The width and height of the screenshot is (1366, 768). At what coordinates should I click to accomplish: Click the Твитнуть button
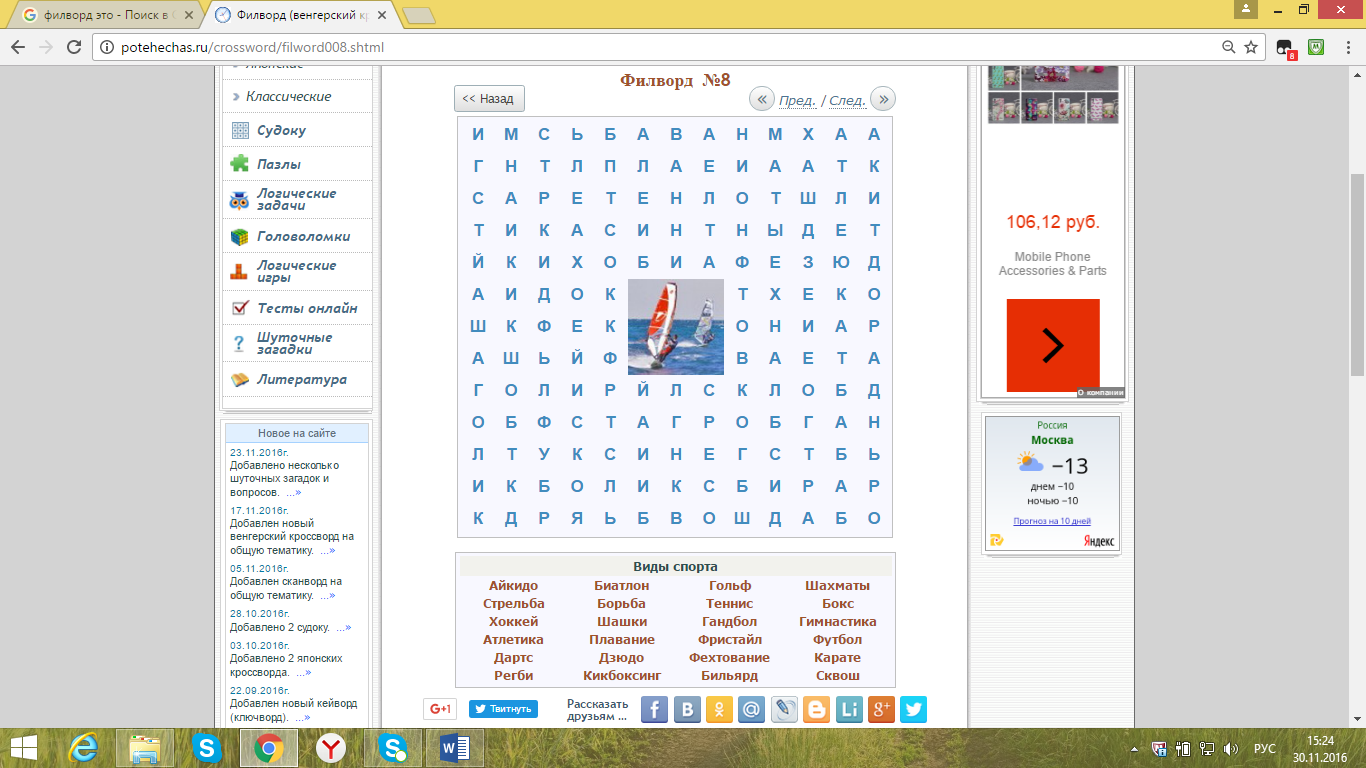pyautogui.click(x=504, y=709)
